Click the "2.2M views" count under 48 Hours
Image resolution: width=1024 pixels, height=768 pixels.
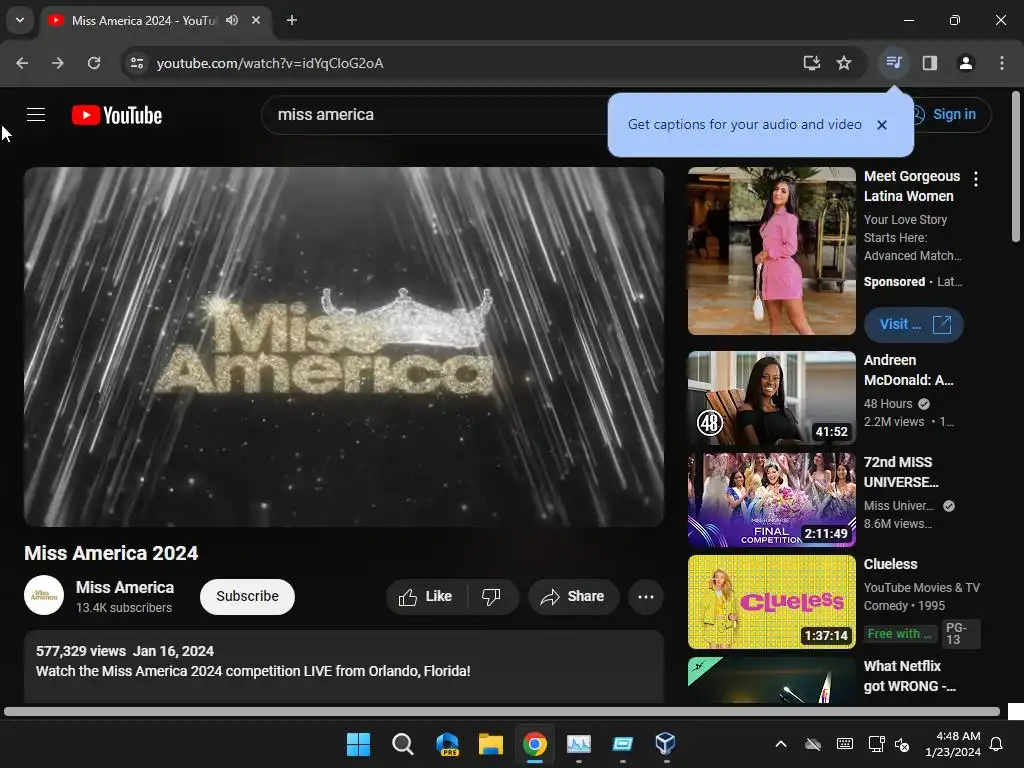click(x=894, y=422)
